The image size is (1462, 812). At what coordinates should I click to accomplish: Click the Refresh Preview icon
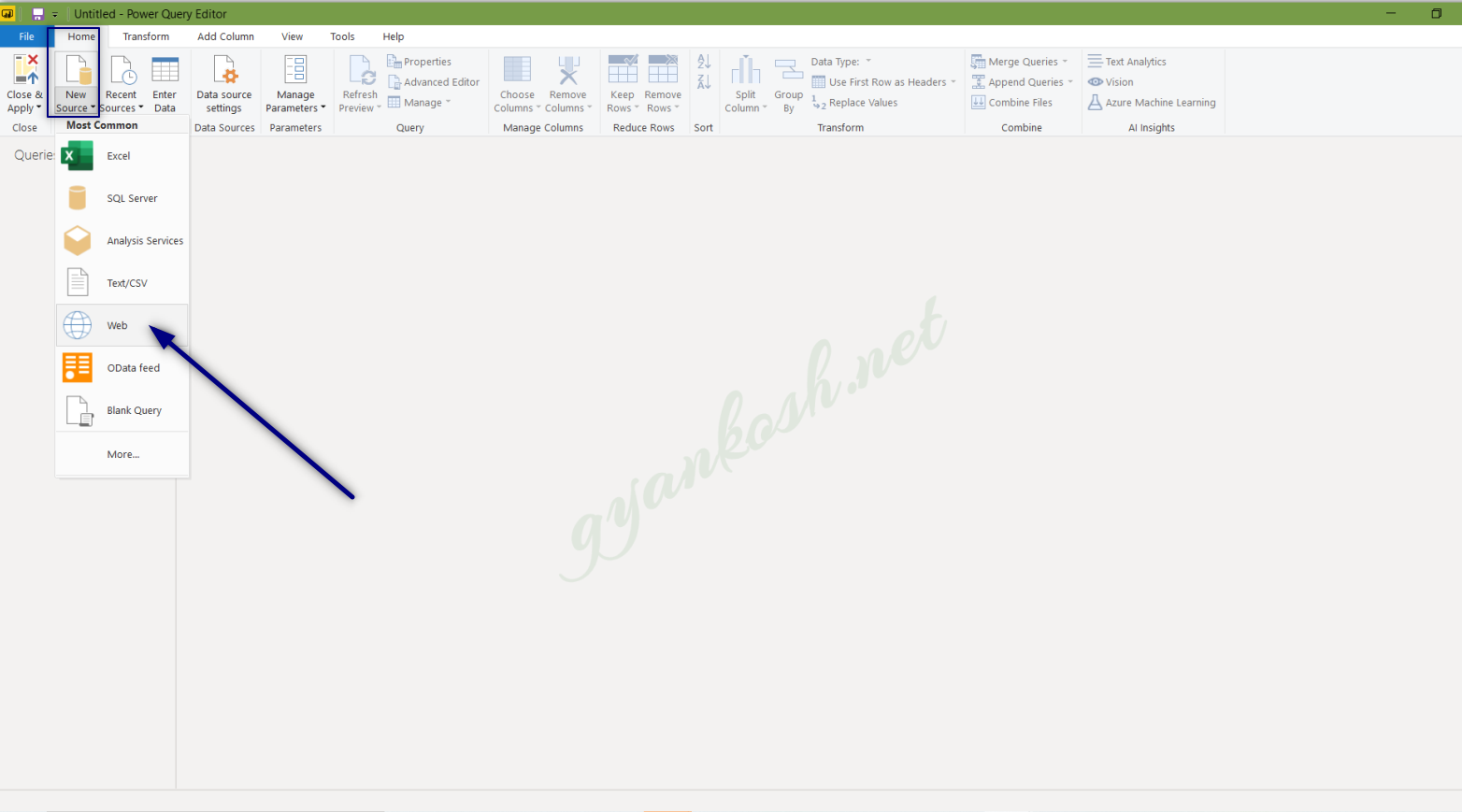(361, 70)
